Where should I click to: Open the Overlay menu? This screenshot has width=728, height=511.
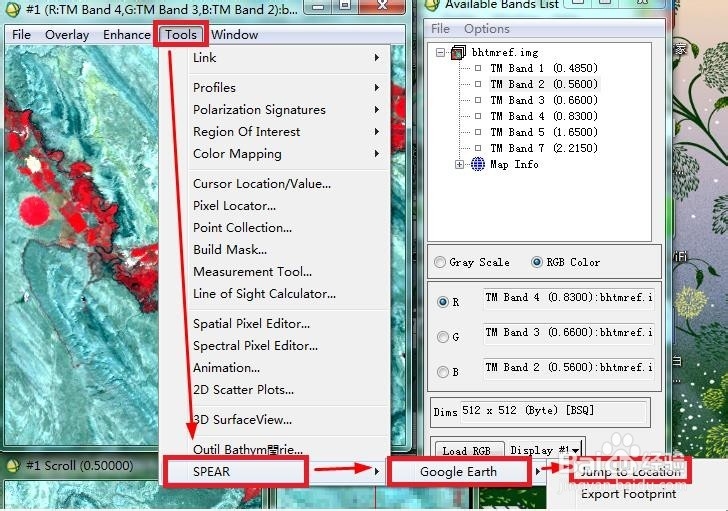coord(67,35)
